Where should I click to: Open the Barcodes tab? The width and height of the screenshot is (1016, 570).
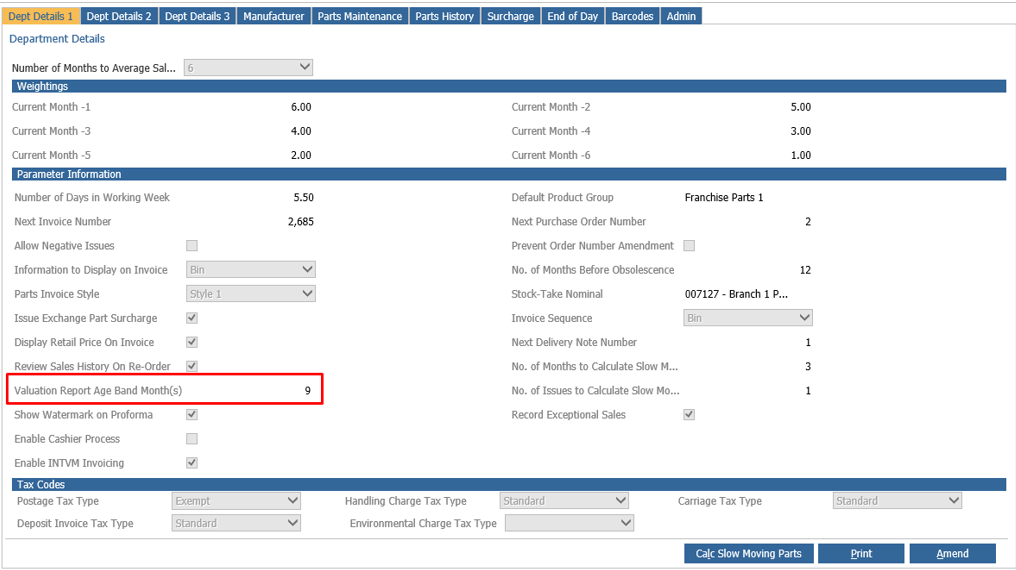[x=632, y=16]
